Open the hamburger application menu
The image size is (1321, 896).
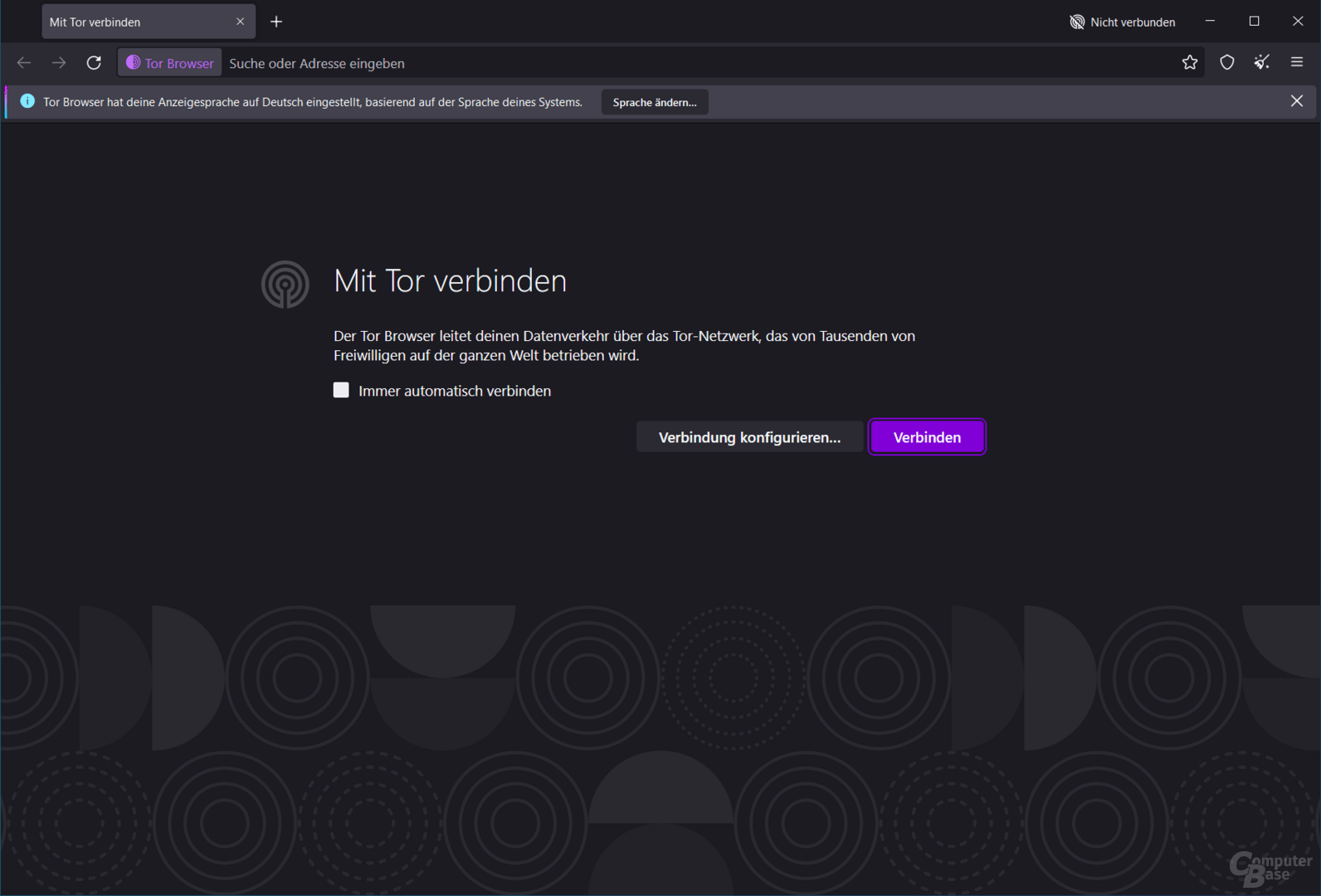pyautogui.click(x=1297, y=63)
